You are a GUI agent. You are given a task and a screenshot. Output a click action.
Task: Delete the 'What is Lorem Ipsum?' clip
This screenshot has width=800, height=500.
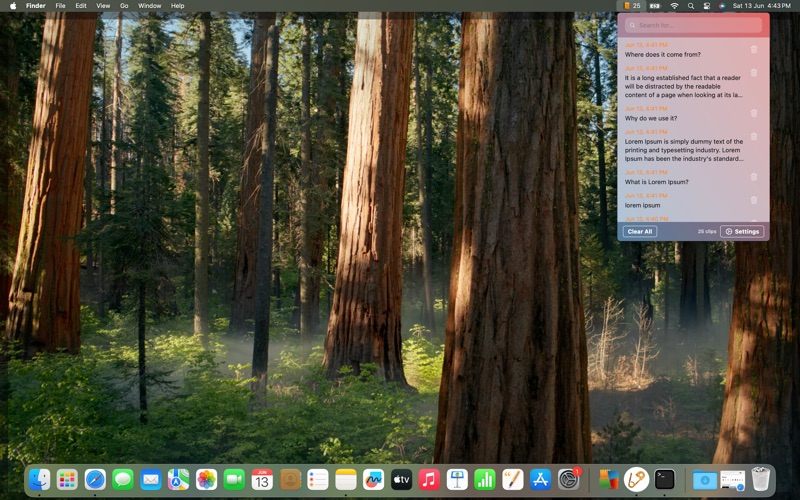pyautogui.click(x=754, y=177)
